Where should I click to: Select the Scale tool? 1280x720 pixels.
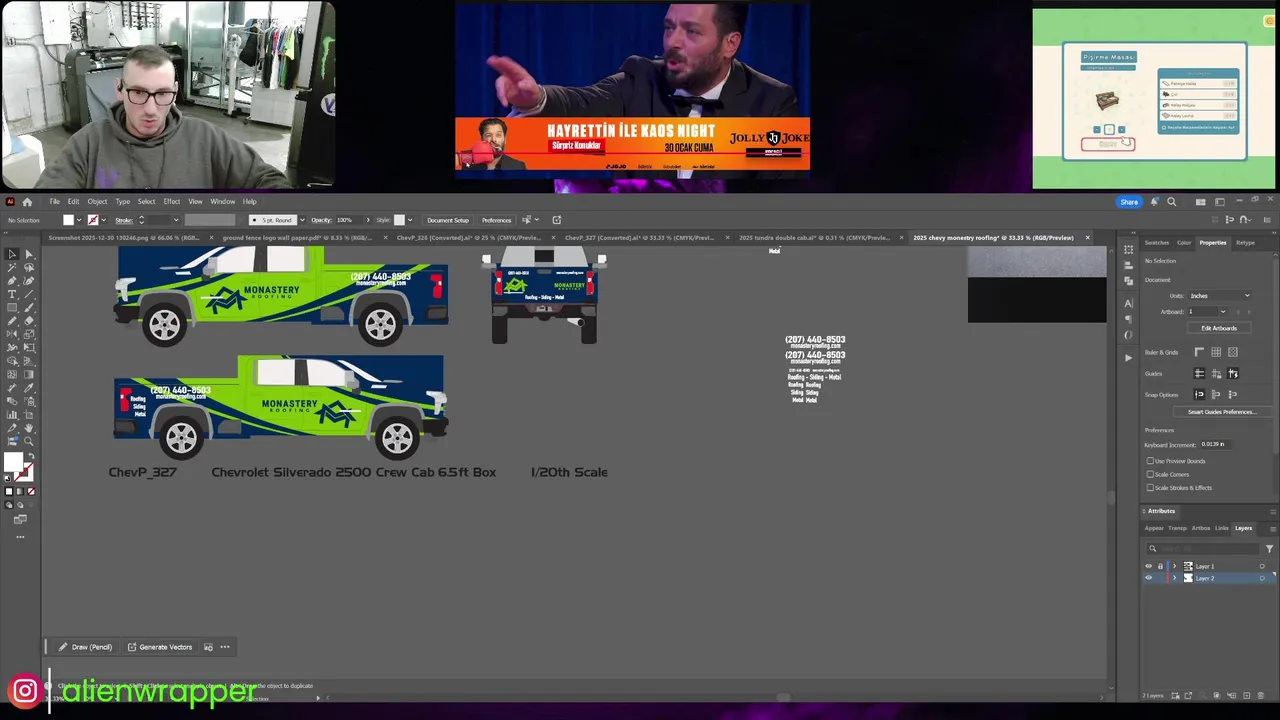pos(28,334)
